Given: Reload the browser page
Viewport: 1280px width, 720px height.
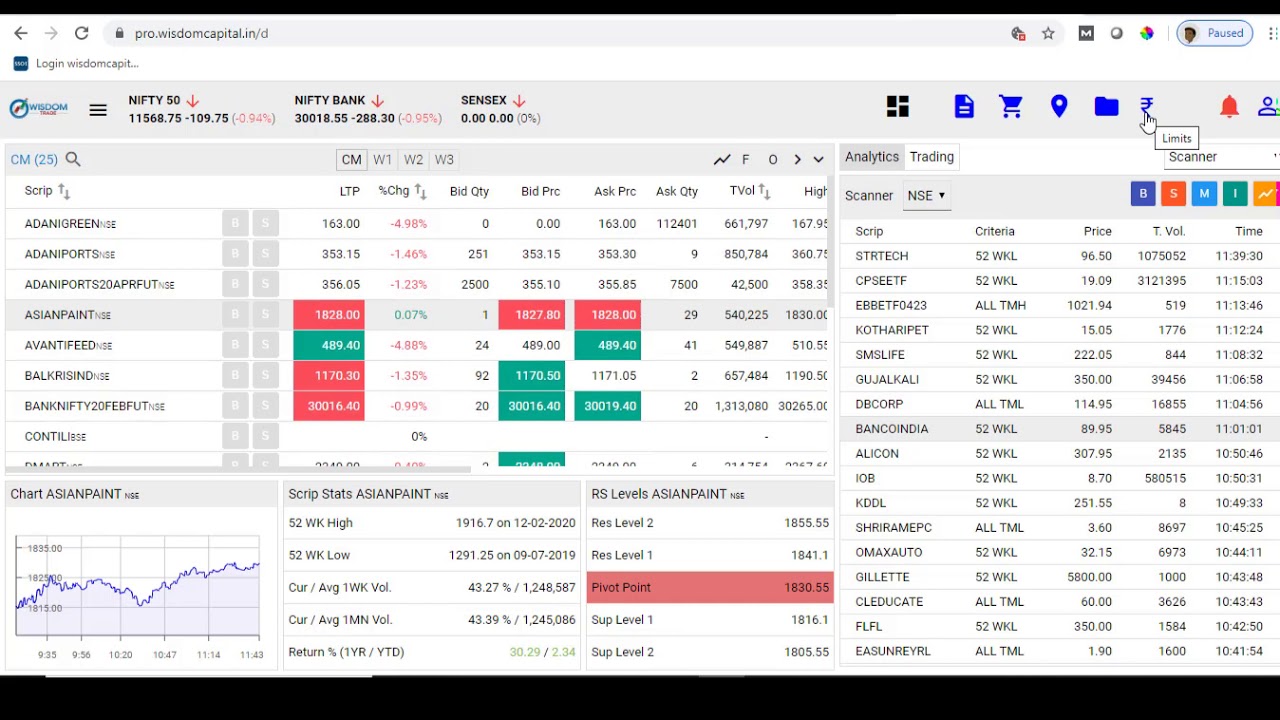Looking at the screenshot, I should [82, 33].
